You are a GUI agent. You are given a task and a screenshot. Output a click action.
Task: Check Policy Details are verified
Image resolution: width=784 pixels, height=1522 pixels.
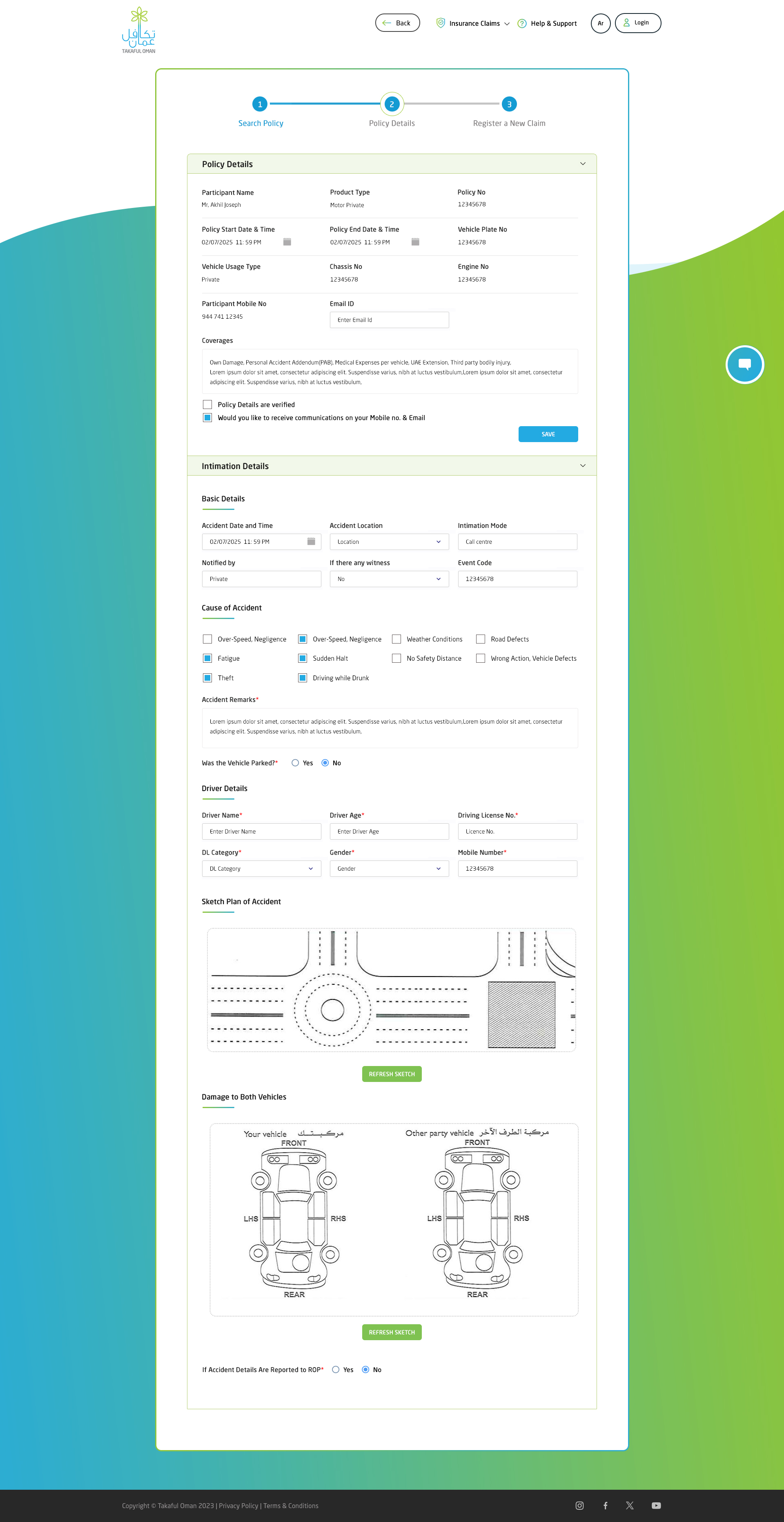click(207, 405)
